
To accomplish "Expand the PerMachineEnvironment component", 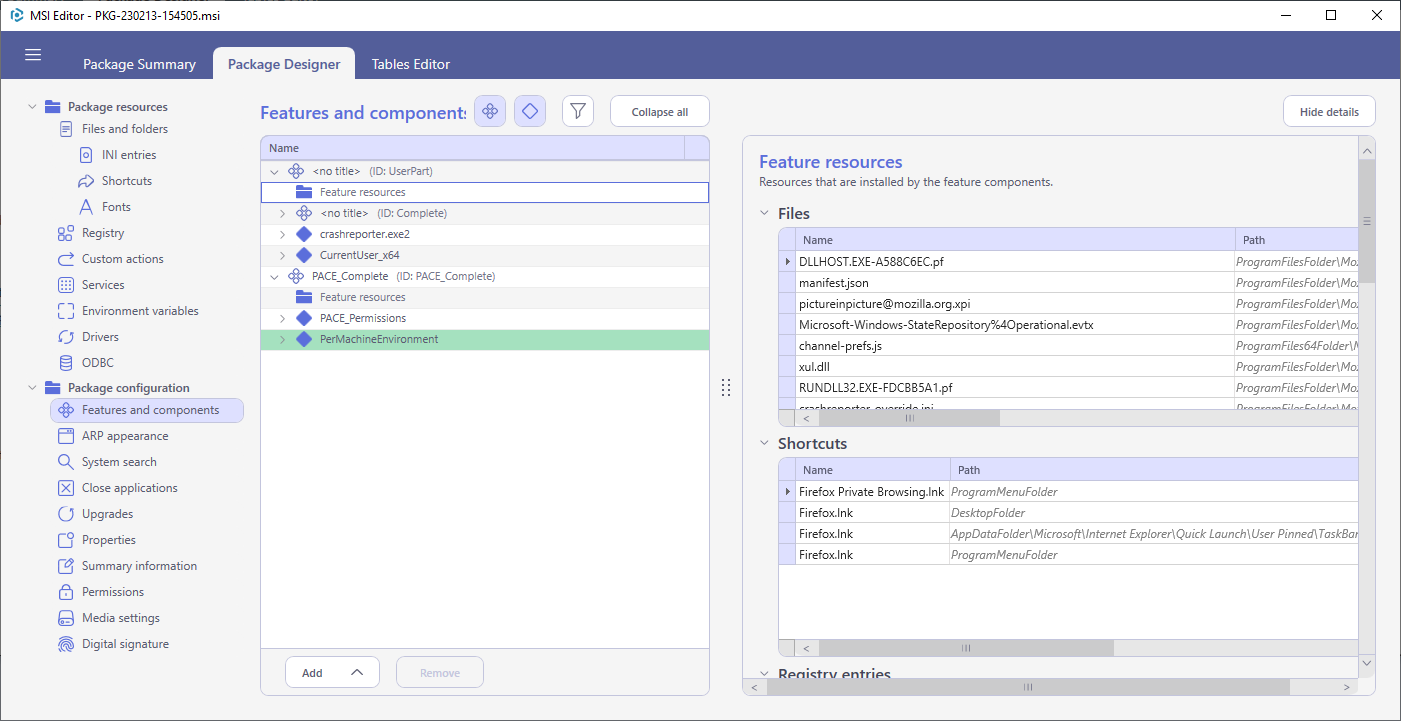I will [282, 339].
